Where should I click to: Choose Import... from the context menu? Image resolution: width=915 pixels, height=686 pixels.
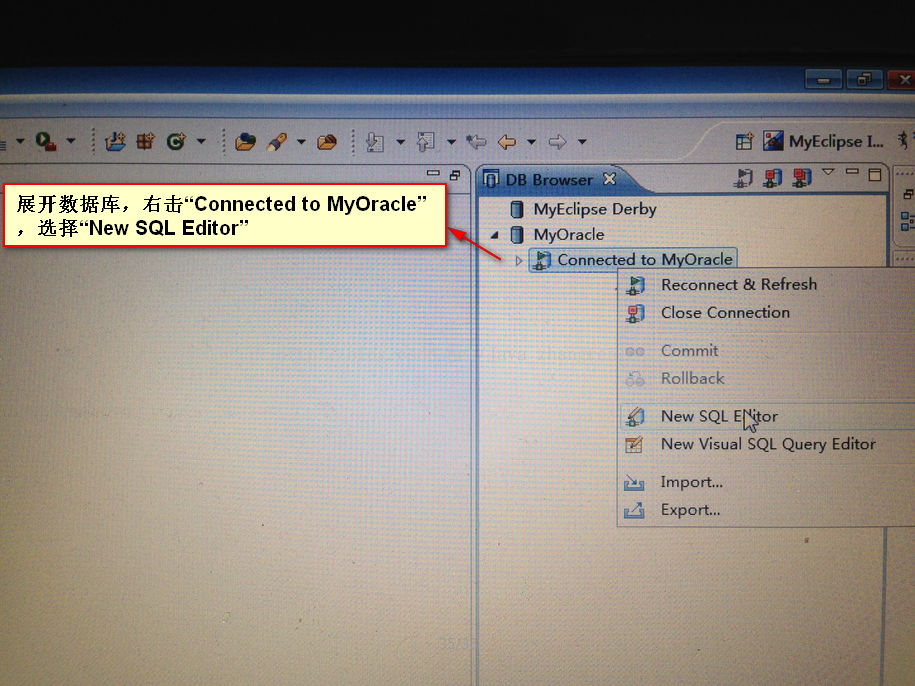(x=691, y=482)
